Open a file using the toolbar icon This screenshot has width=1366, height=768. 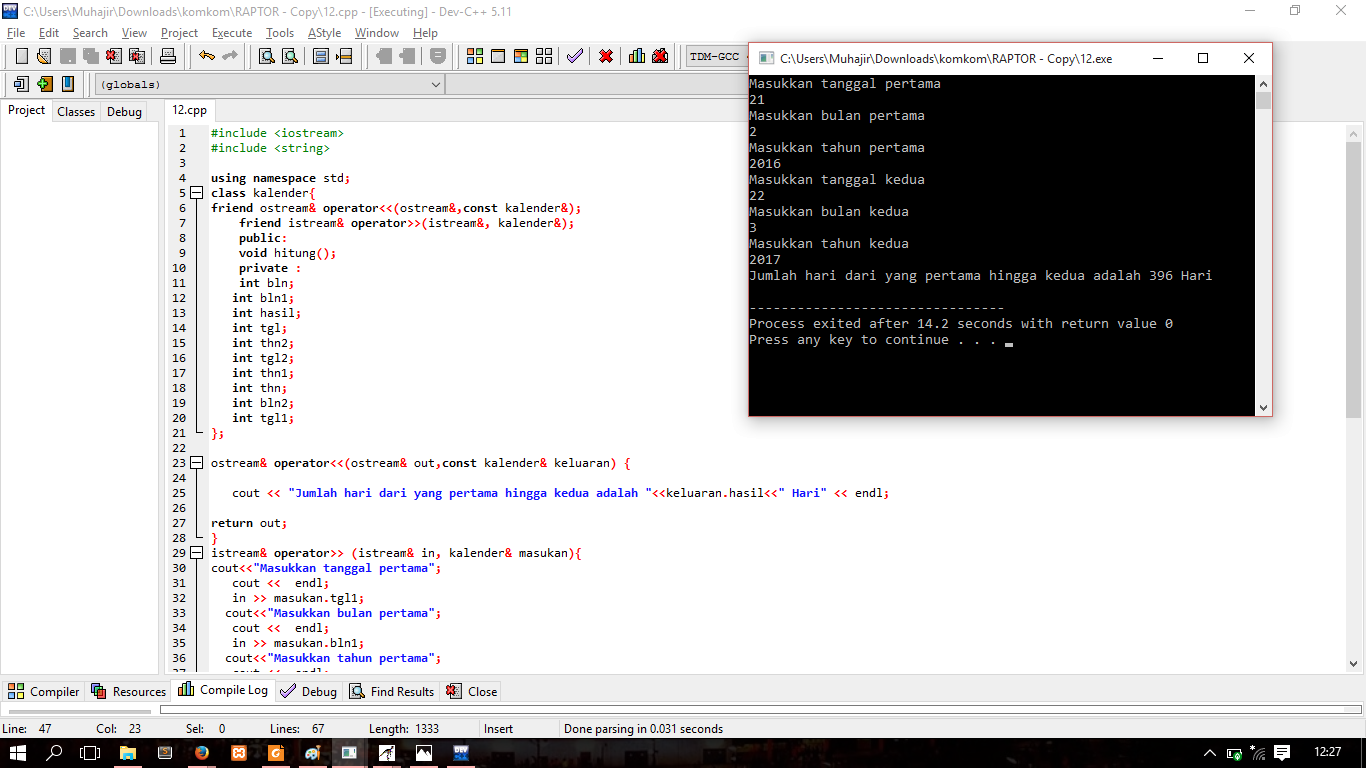(44, 56)
